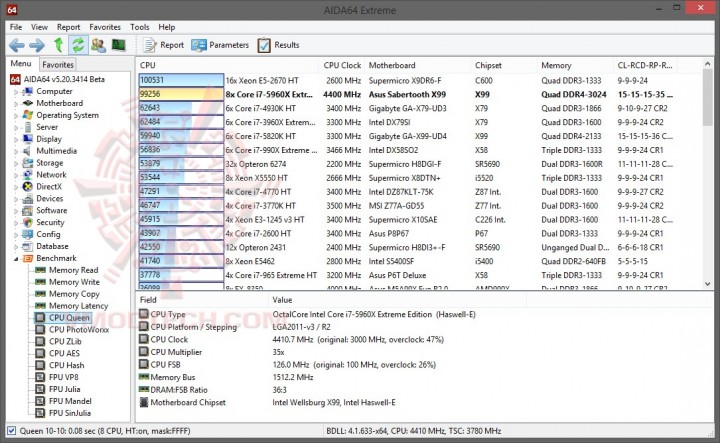Expand the Network node arrow

[x=16, y=175]
